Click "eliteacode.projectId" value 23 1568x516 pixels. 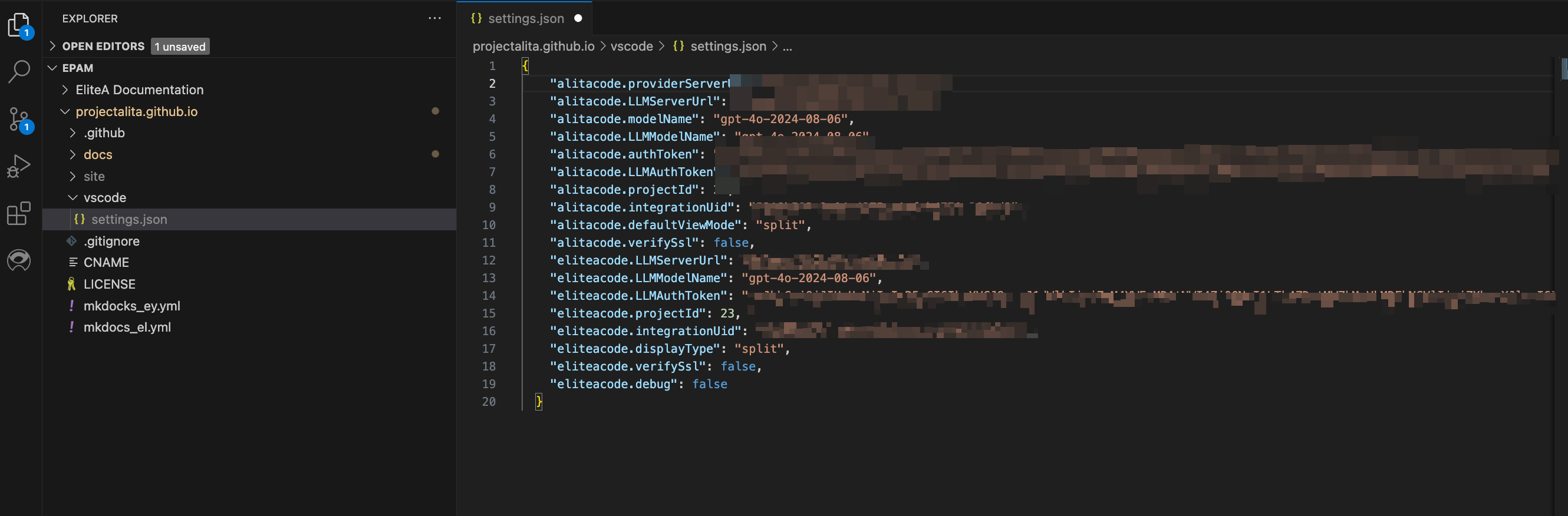727,313
